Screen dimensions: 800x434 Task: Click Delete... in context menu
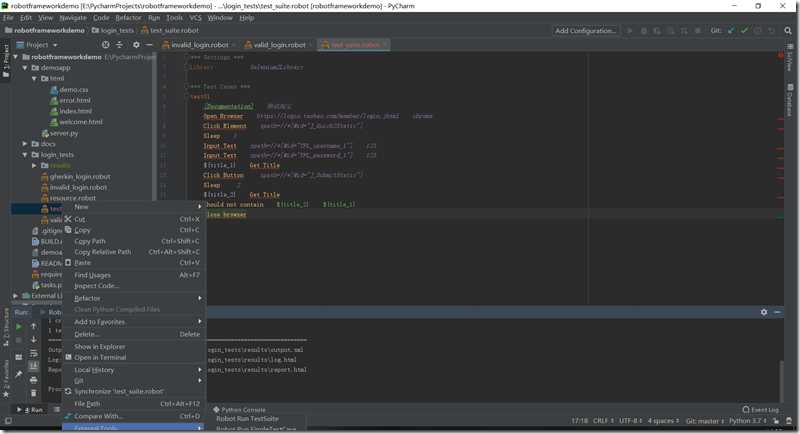(x=133, y=334)
